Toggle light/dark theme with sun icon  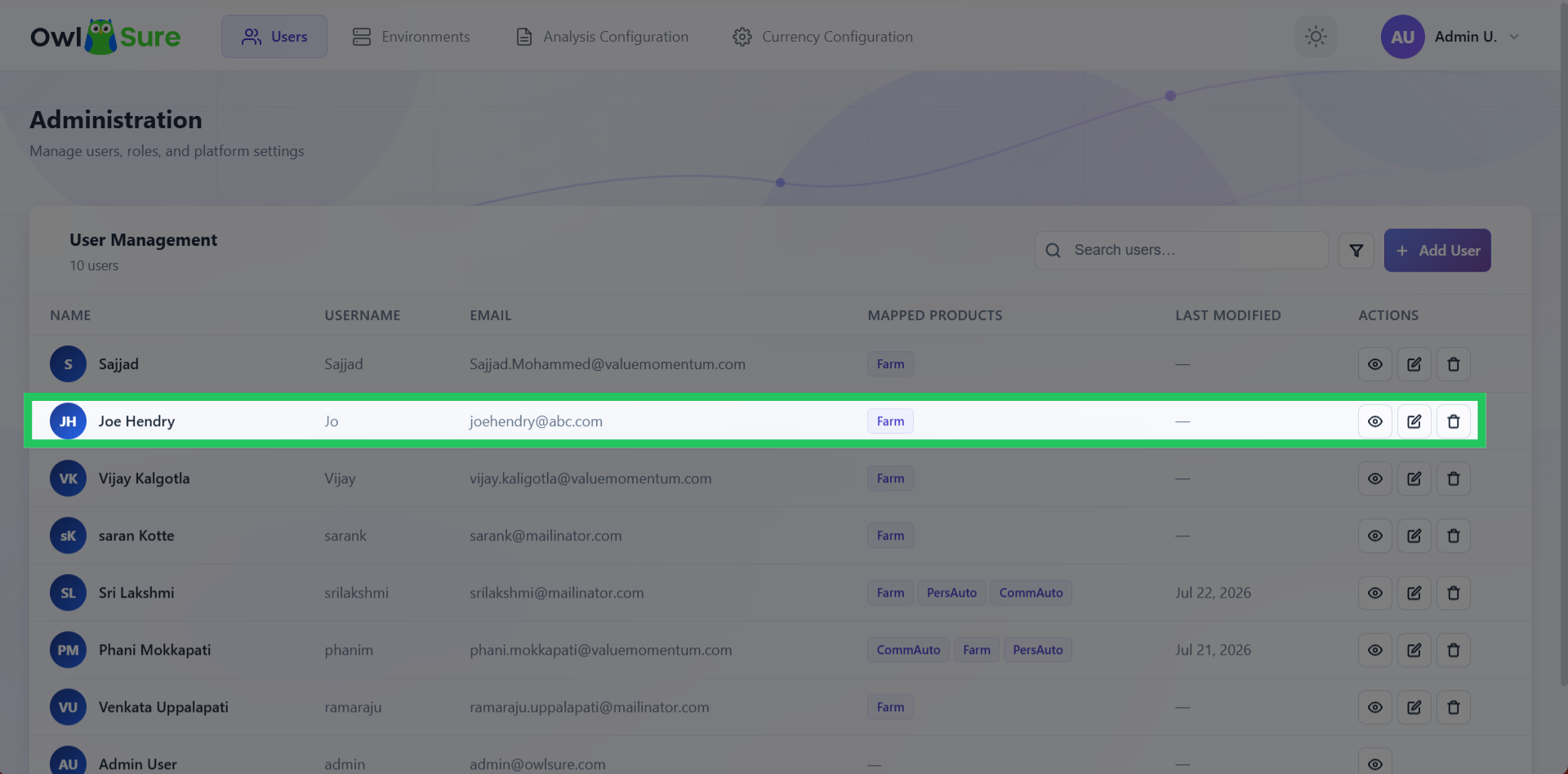click(x=1316, y=37)
